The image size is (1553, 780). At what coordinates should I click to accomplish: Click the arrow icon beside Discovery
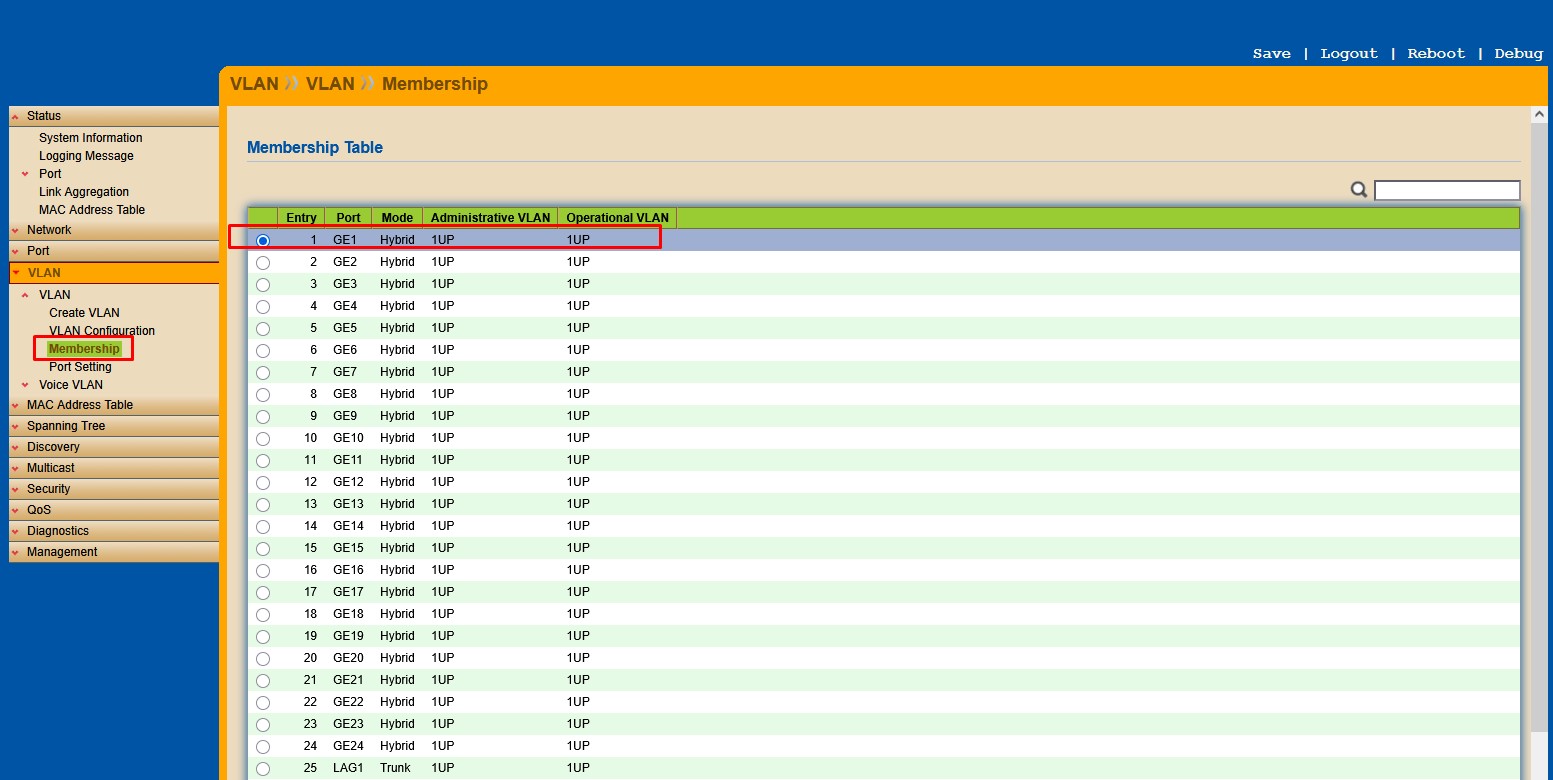click(x=15, y=448)
